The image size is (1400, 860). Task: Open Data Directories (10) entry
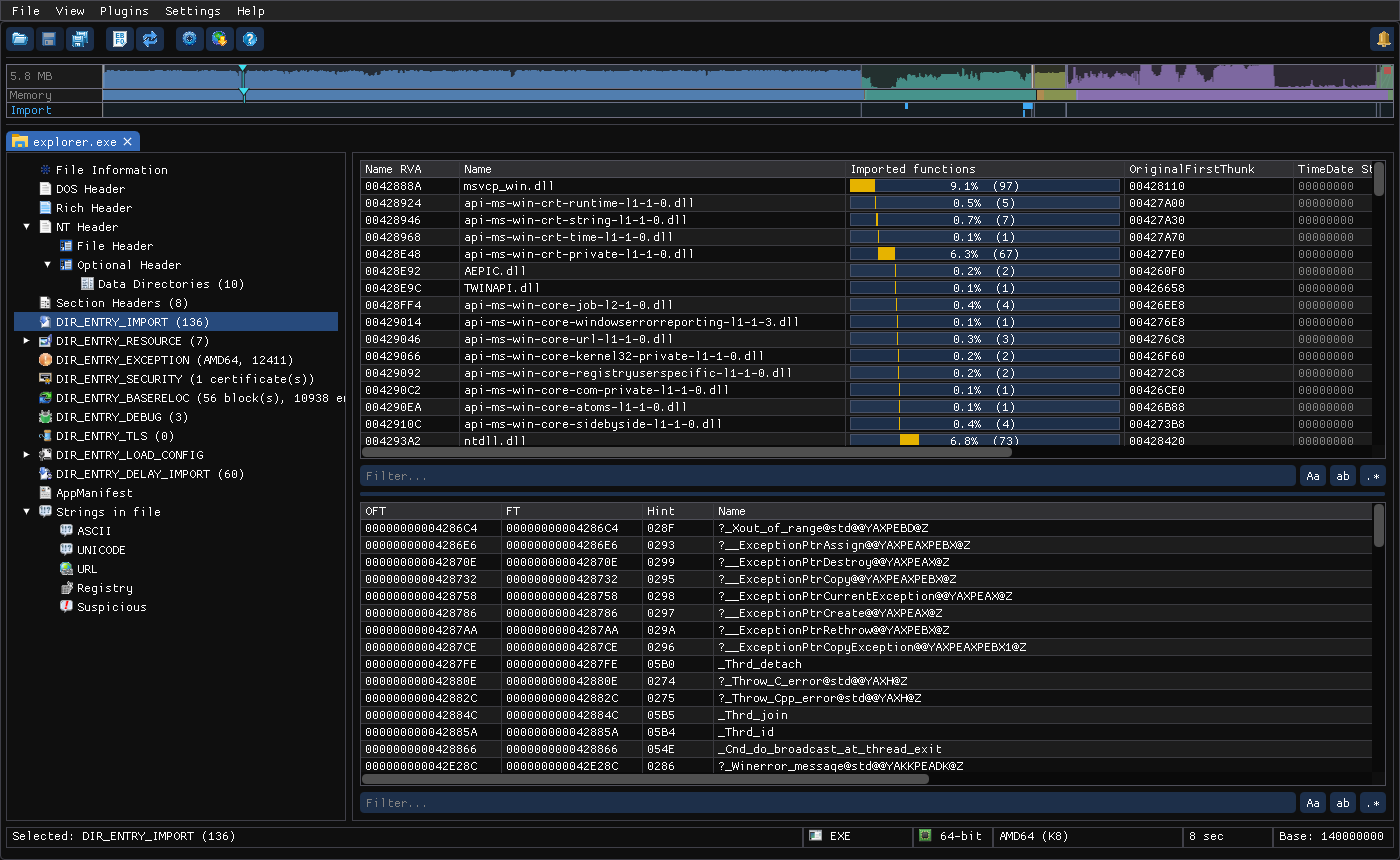click(x=170, y=284)
